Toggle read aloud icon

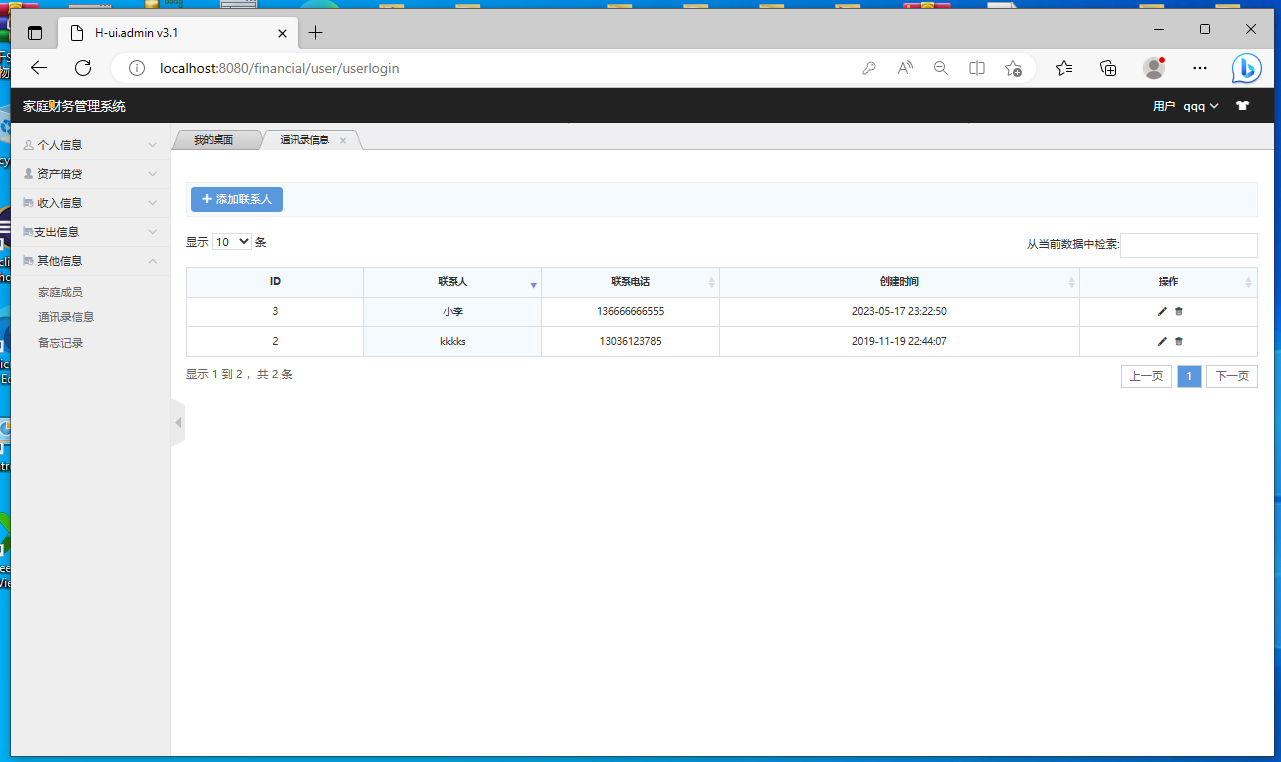[905, 68]
